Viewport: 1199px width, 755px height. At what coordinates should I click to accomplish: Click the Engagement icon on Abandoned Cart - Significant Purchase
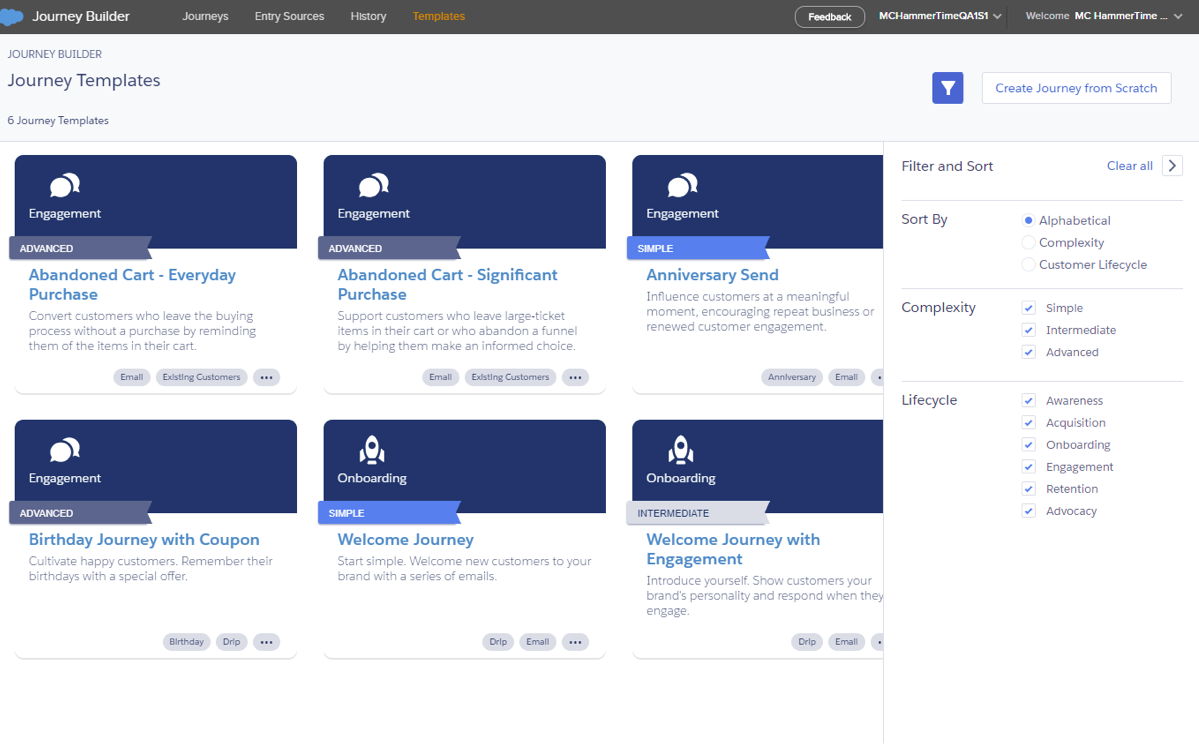coord(374,185)
